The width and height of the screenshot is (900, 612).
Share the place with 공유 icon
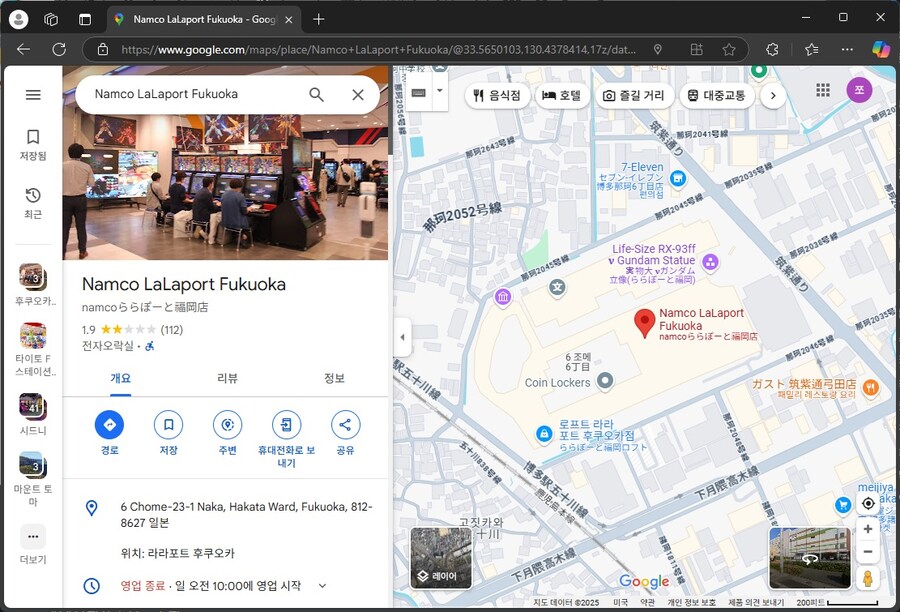(346, 425)
